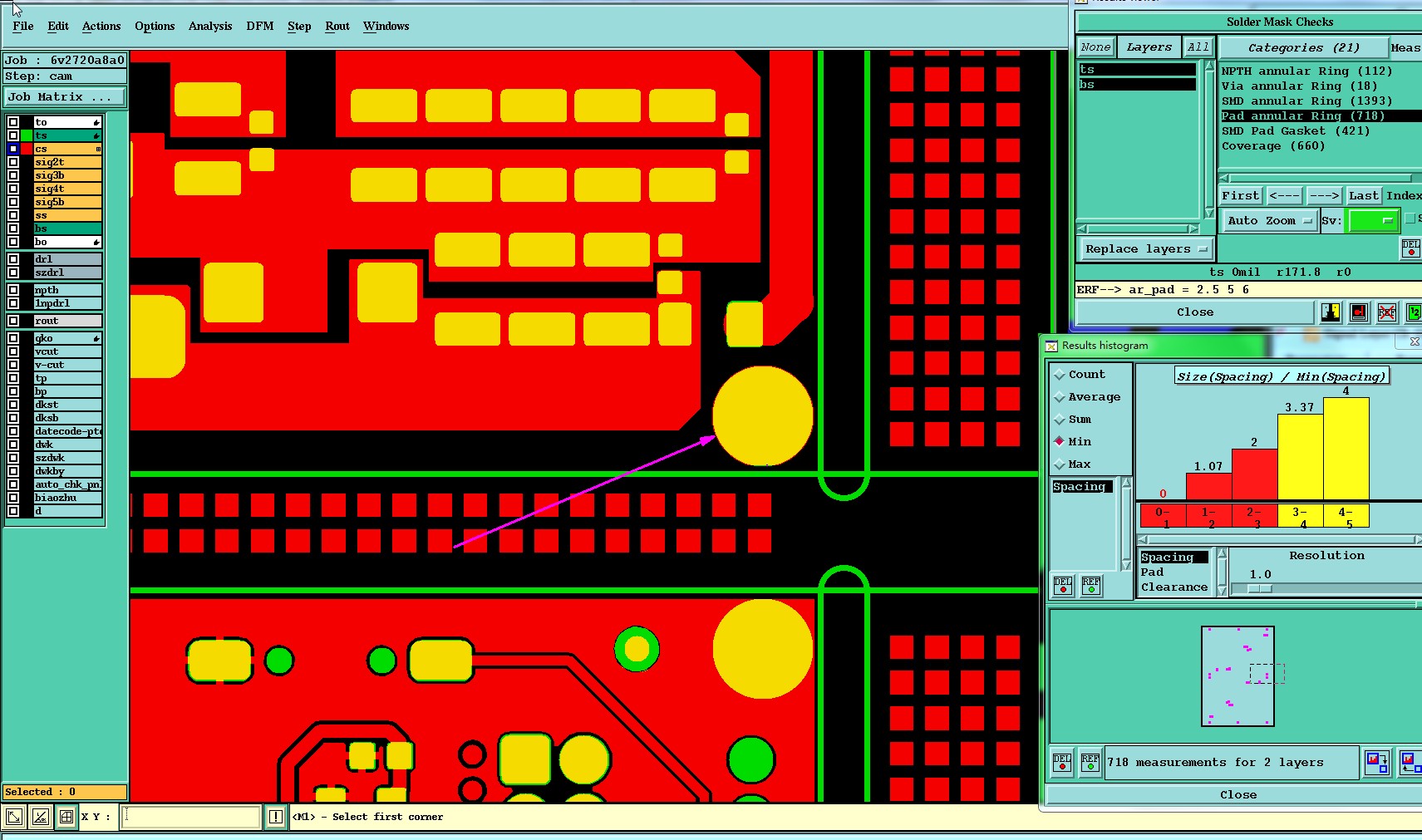
Task: Click the yellow 4-5 histogram bar
Action: tap(1346, 449)
